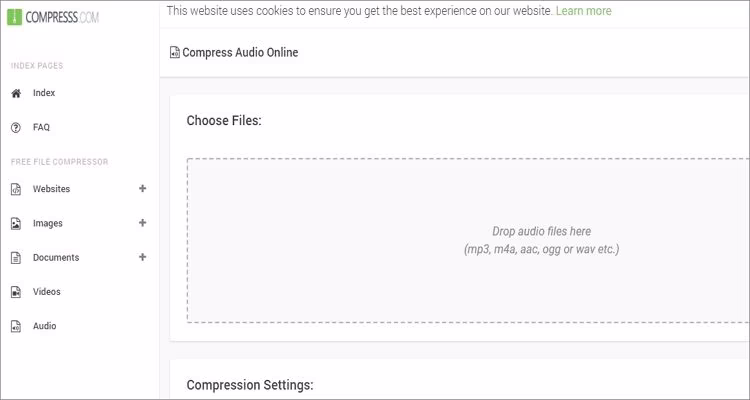Click the Audio file icon in sidebar
Viewport: 750px width, 400px height.
tap(15, 327)
